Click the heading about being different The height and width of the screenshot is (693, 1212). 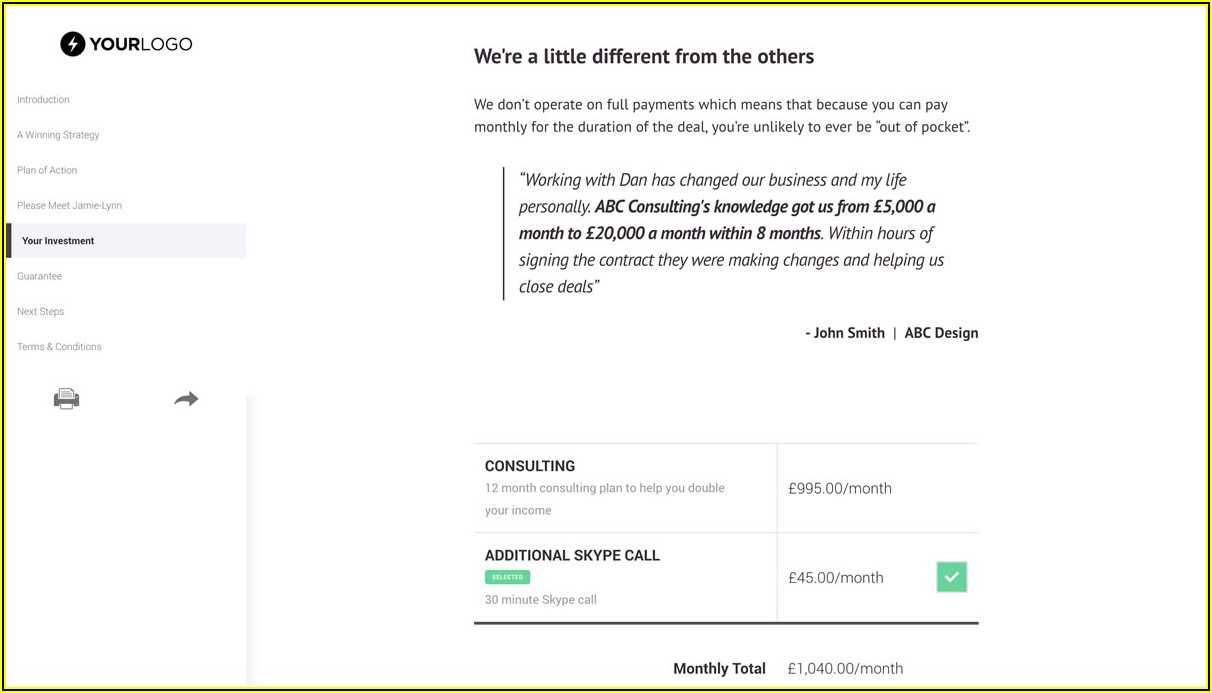point(644,57)
